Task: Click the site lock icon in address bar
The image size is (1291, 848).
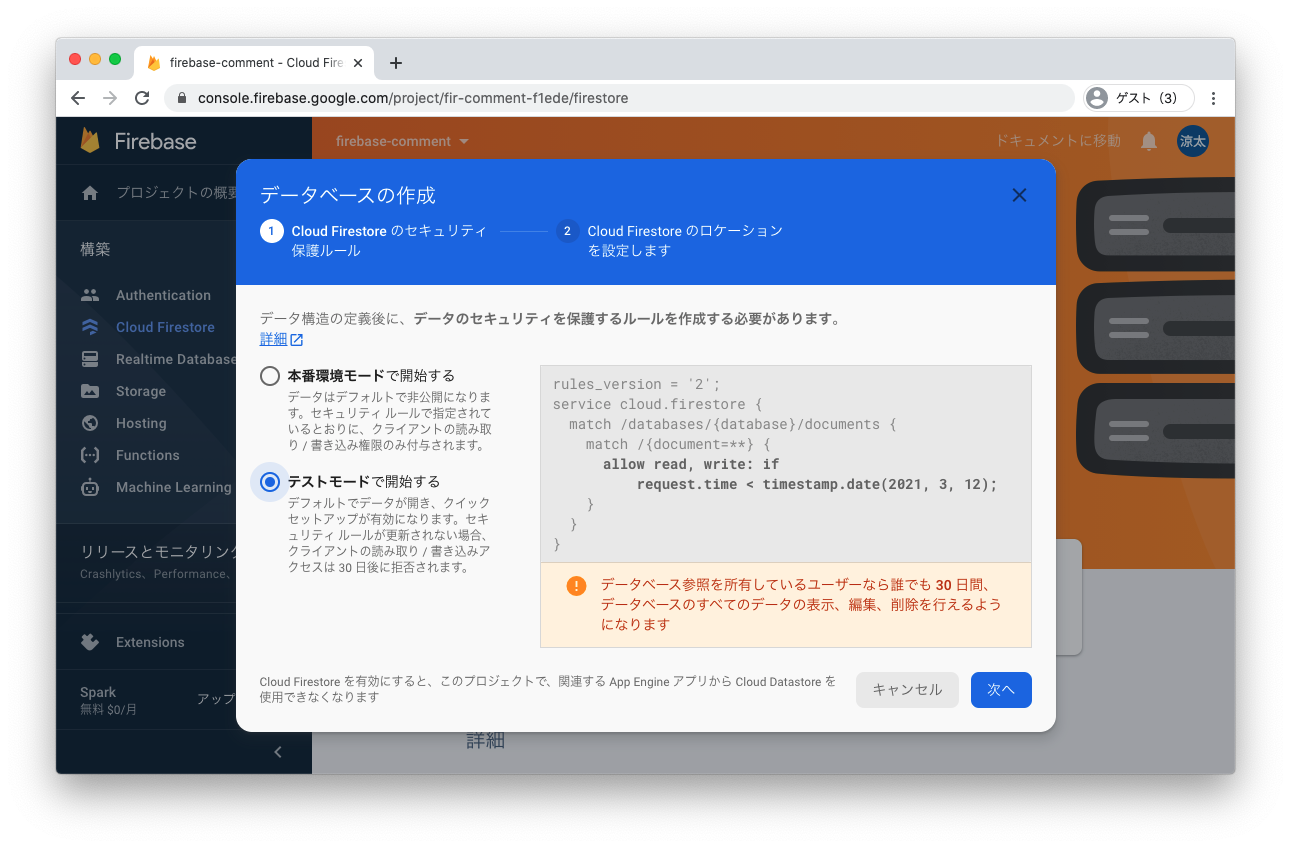Action: (x=182, y=98)
